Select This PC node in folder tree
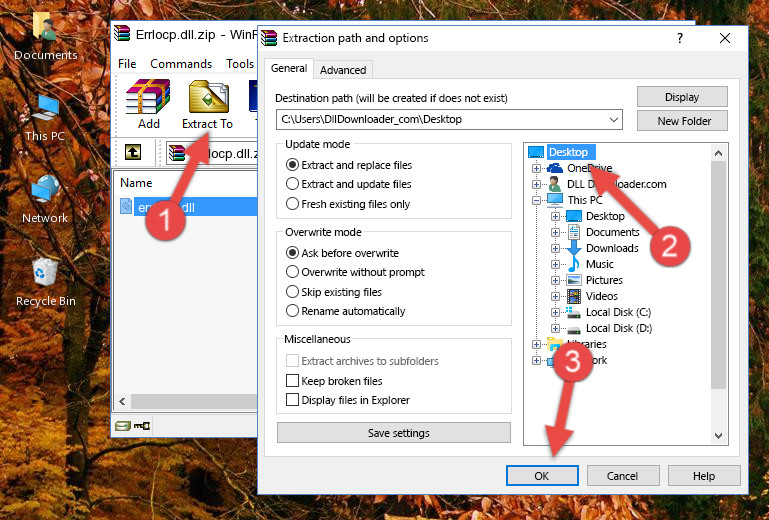Screen dimensions: 769x520 click(x=585, y=200)
